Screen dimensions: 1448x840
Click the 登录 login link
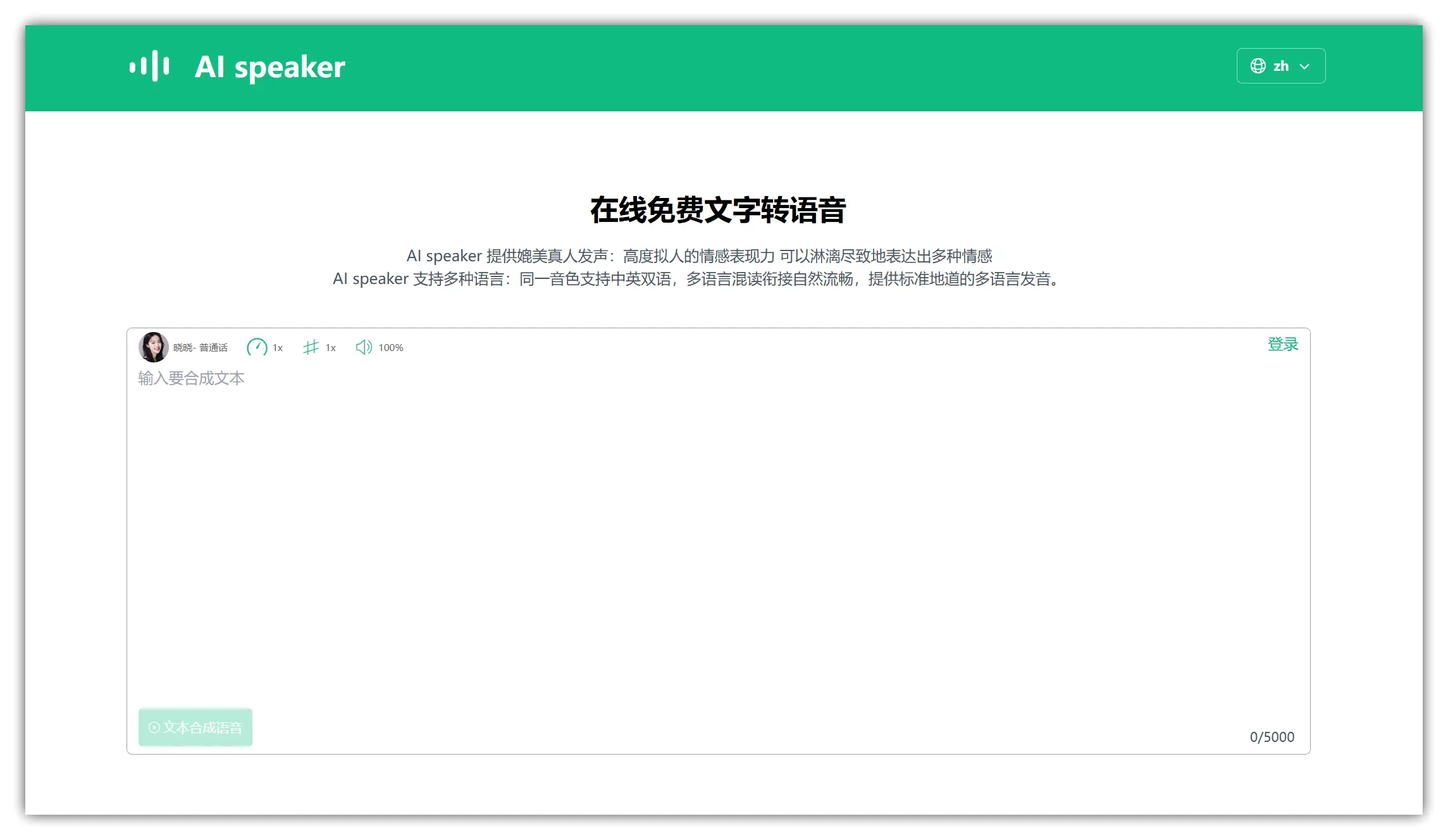coord(1282,344)
